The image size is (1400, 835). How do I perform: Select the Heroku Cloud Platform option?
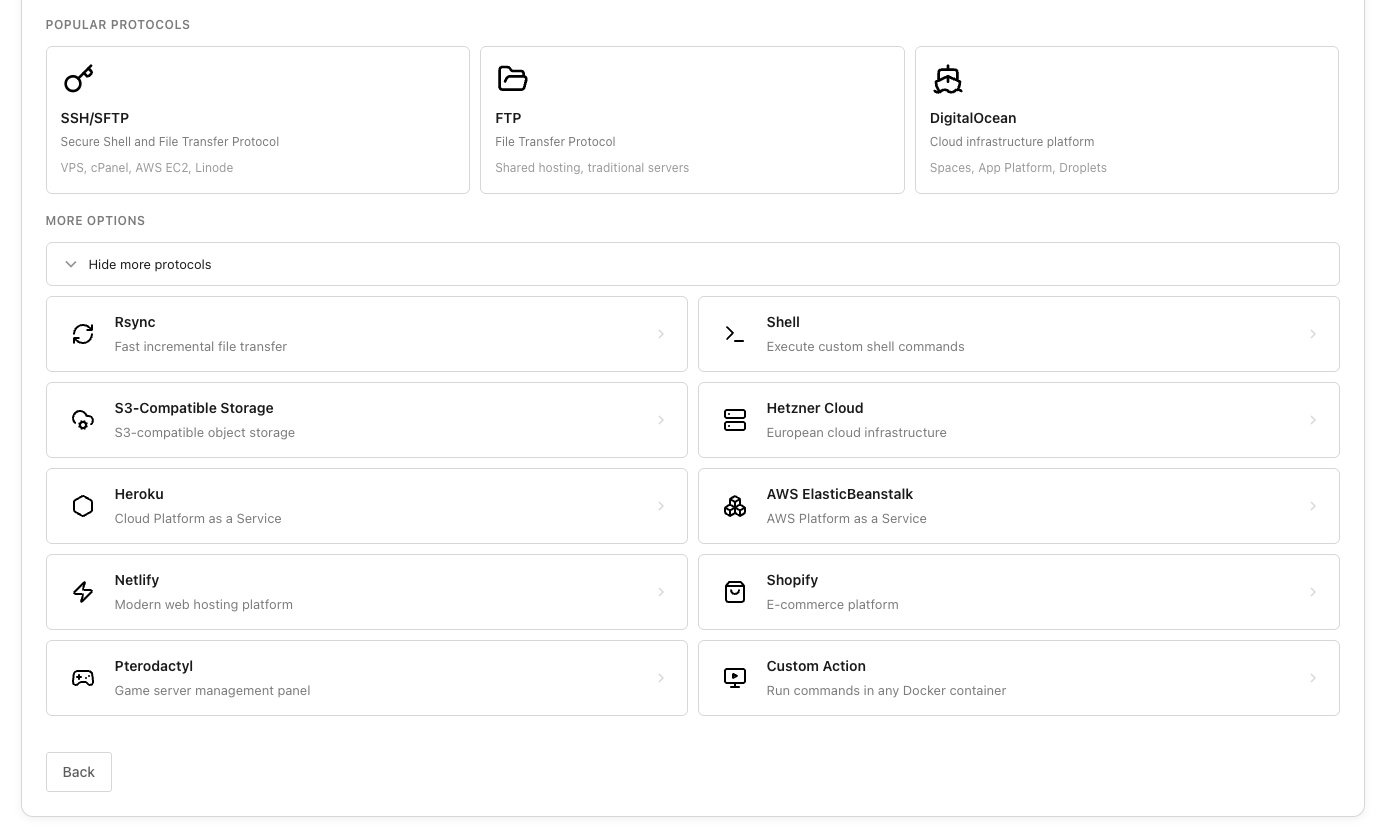point(366,505)
